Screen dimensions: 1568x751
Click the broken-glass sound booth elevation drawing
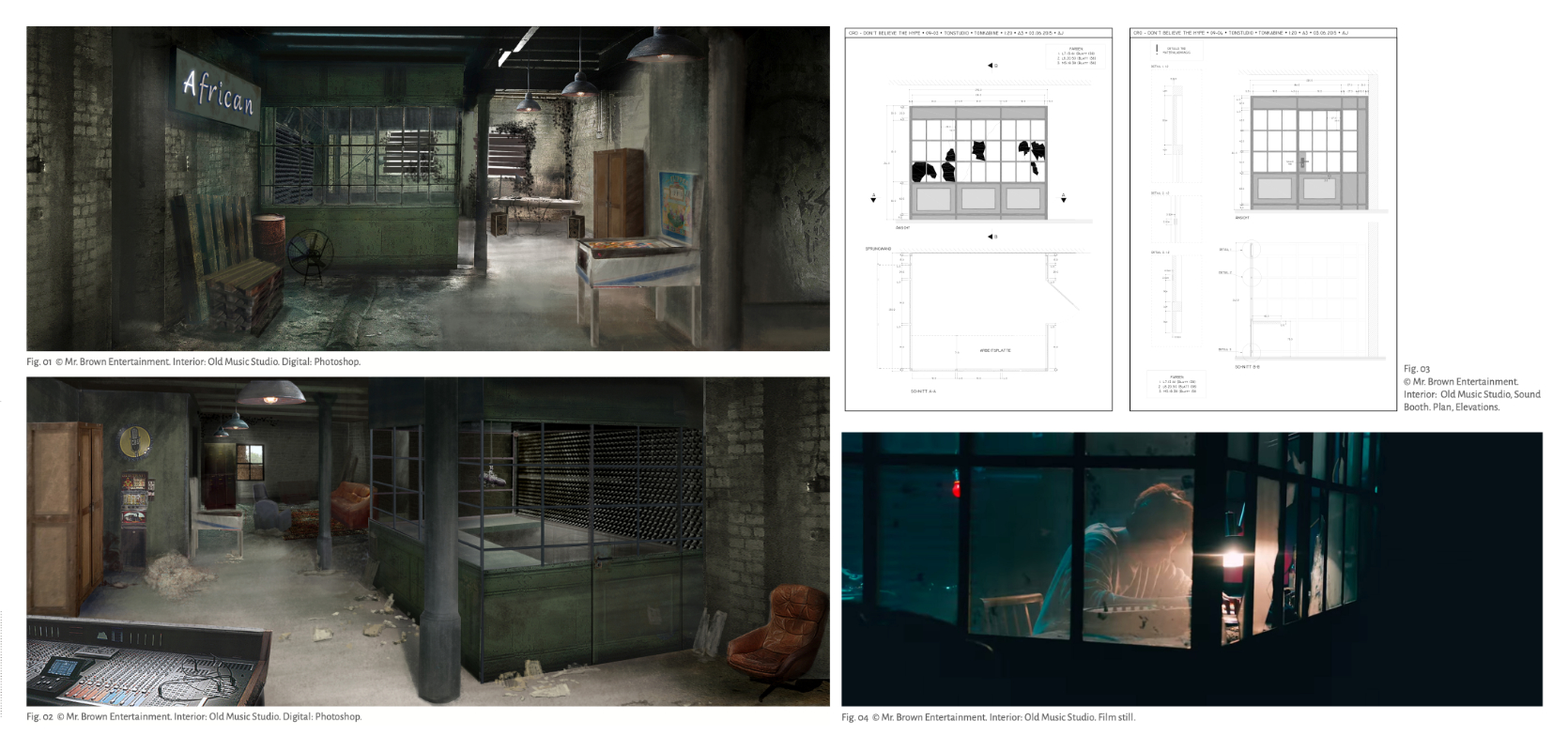point(977,162)
